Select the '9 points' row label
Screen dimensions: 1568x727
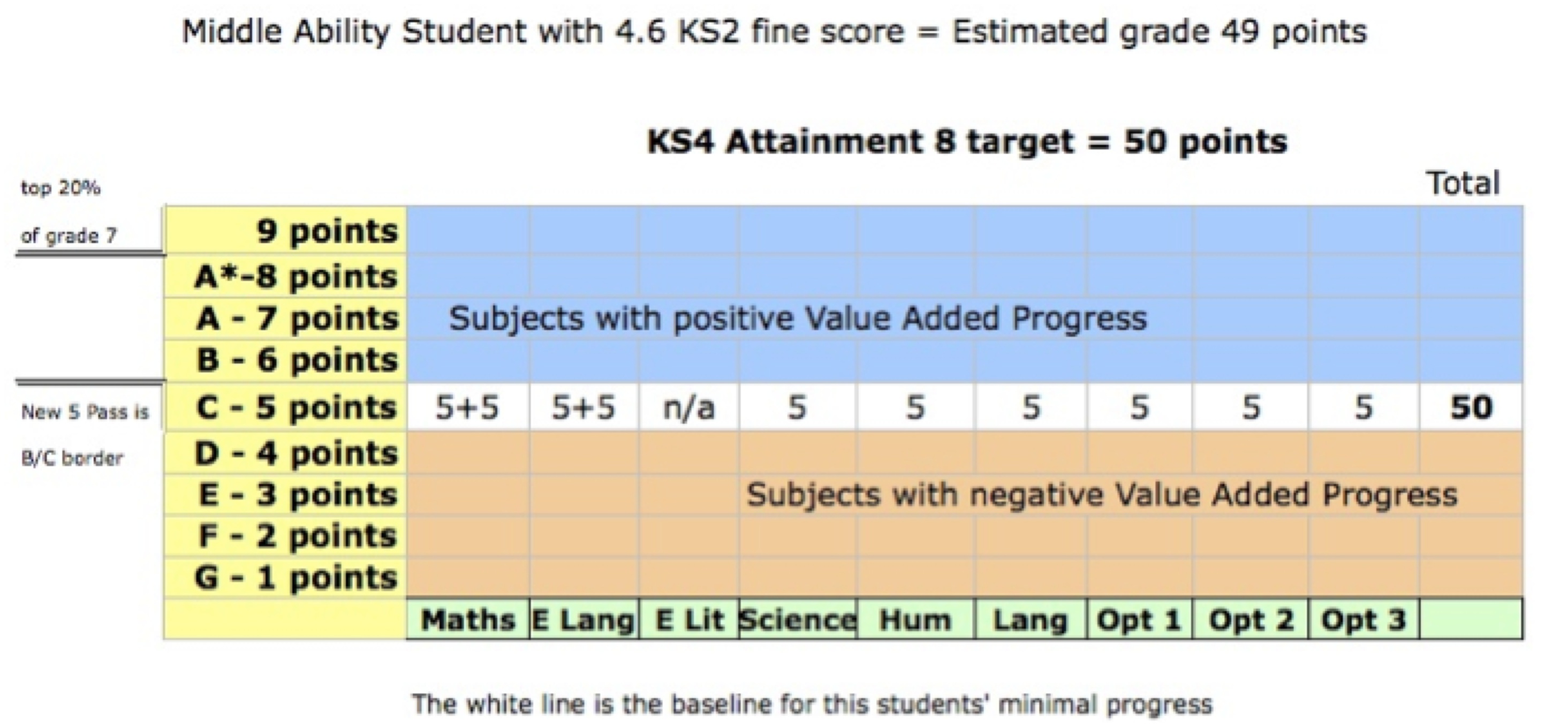point(327,231)
